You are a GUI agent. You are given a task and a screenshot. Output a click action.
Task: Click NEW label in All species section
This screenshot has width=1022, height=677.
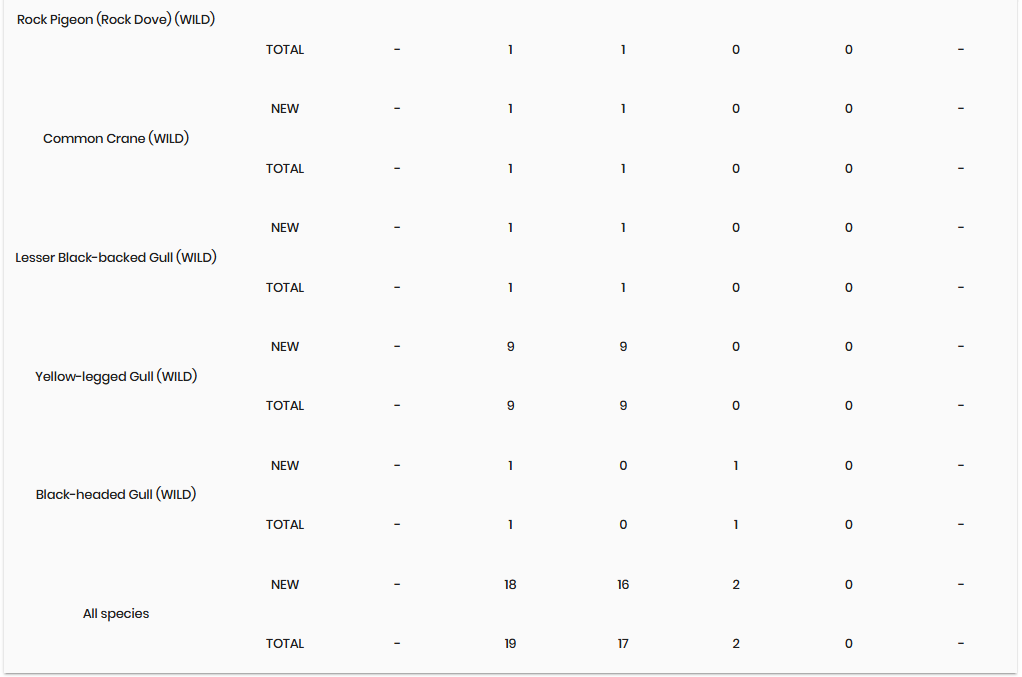coord(285,585)
